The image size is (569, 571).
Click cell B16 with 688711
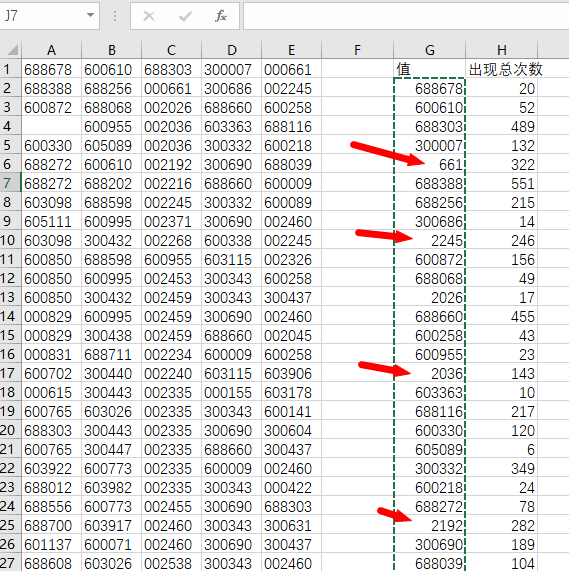(112, 354)
